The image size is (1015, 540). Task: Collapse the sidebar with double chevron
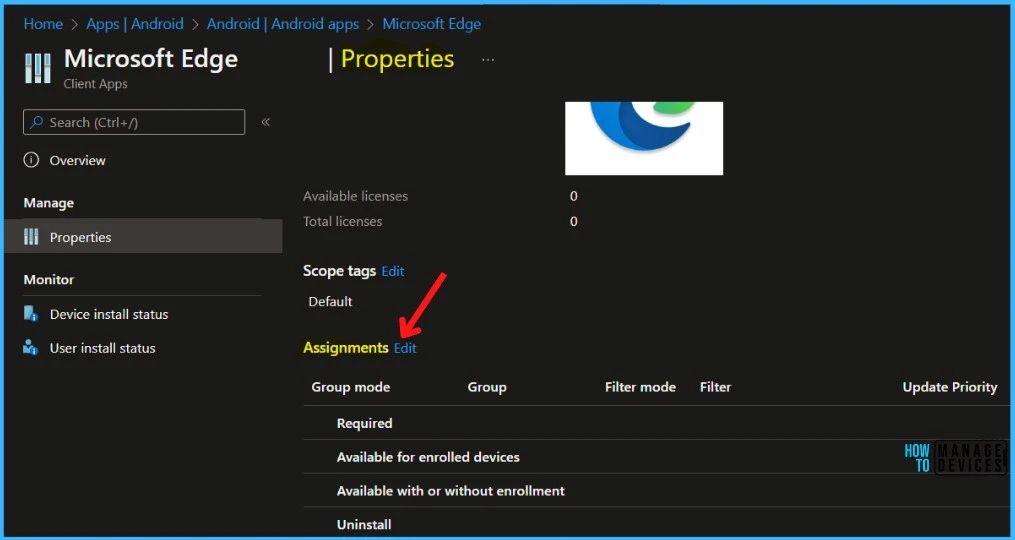point(265,122)
